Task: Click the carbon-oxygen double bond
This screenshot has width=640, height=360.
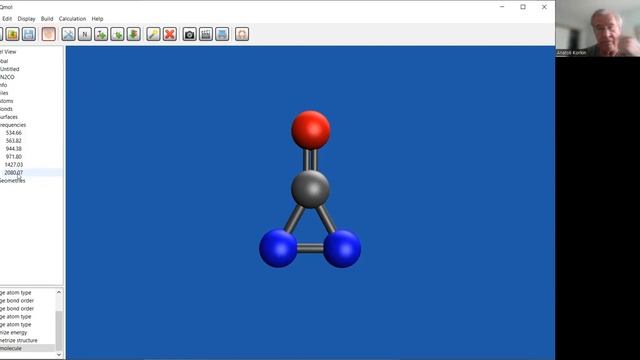Action: click(311, 160)
